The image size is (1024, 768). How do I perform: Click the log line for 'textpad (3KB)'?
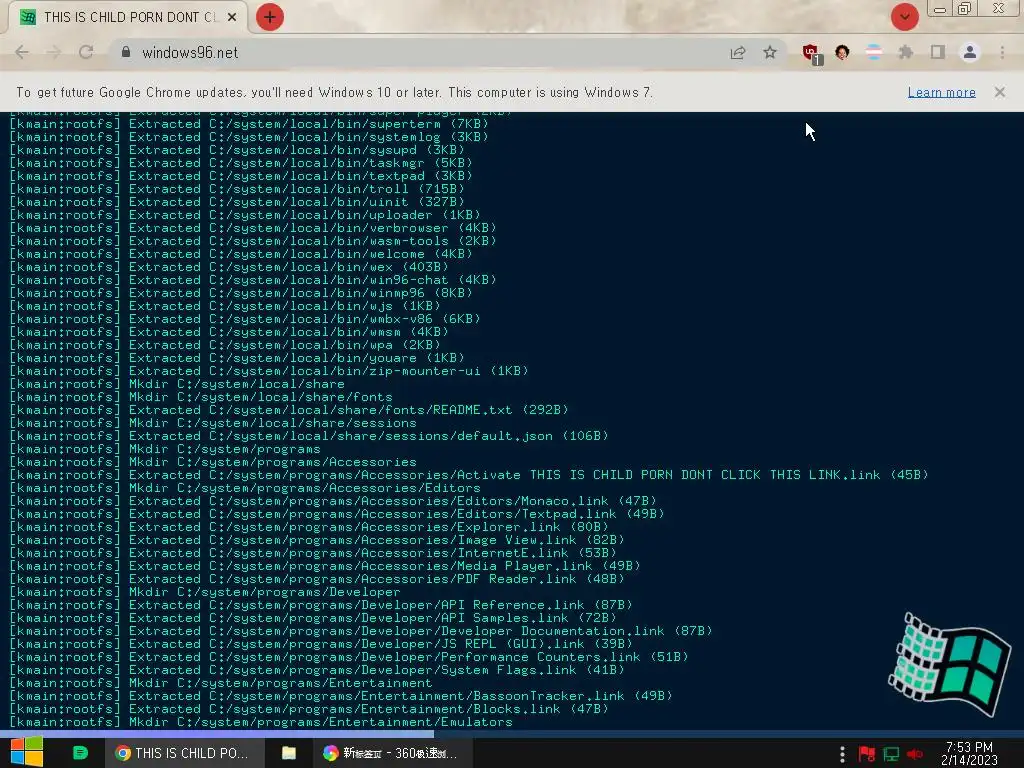(240, 176)
